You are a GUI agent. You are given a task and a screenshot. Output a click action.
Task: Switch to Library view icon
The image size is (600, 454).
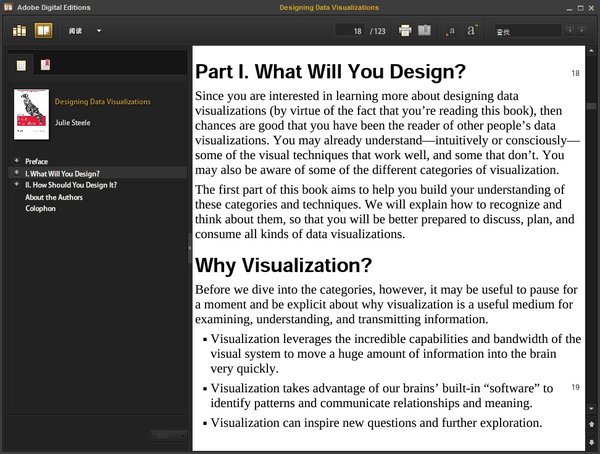(20, 30)
